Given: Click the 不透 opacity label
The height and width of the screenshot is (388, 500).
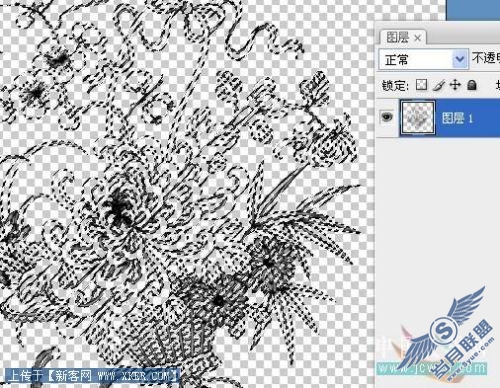Looking at the screenshot, I should tap(486, 59).
